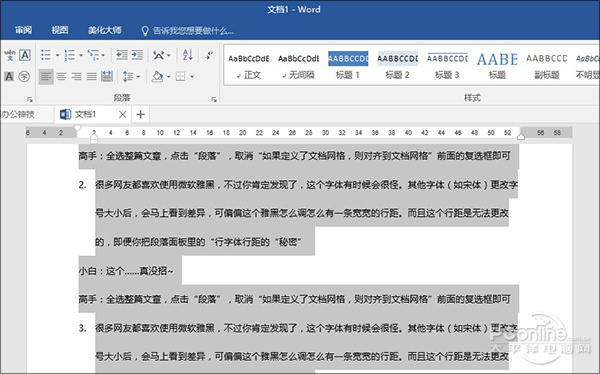Viewport: 600px width, 374px height.
Task: Click the 文档1 - Word title bar text
Action: pos(293,10)
